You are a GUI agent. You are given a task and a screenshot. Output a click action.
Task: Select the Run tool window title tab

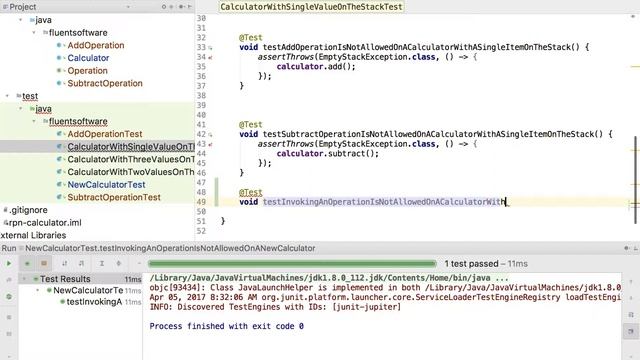tap(9, 248)
